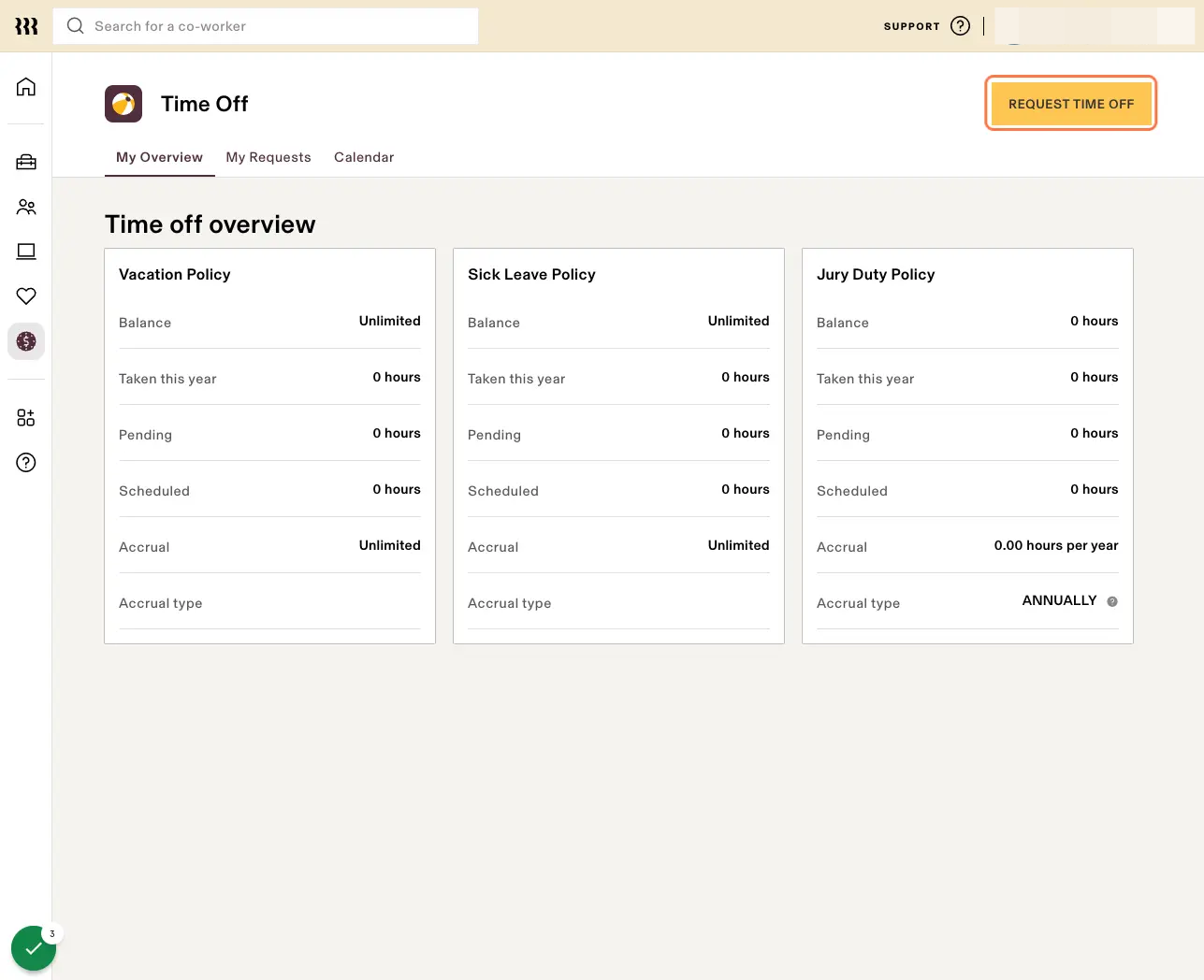1204x980 pixels.
Task: Click the Request Time Off button
Action: 1071,104
